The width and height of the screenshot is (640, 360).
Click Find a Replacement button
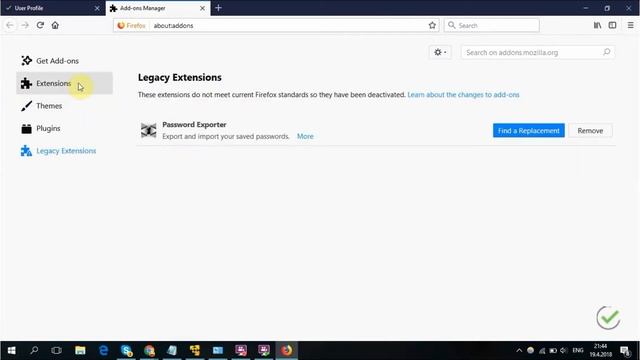[529, 131]
